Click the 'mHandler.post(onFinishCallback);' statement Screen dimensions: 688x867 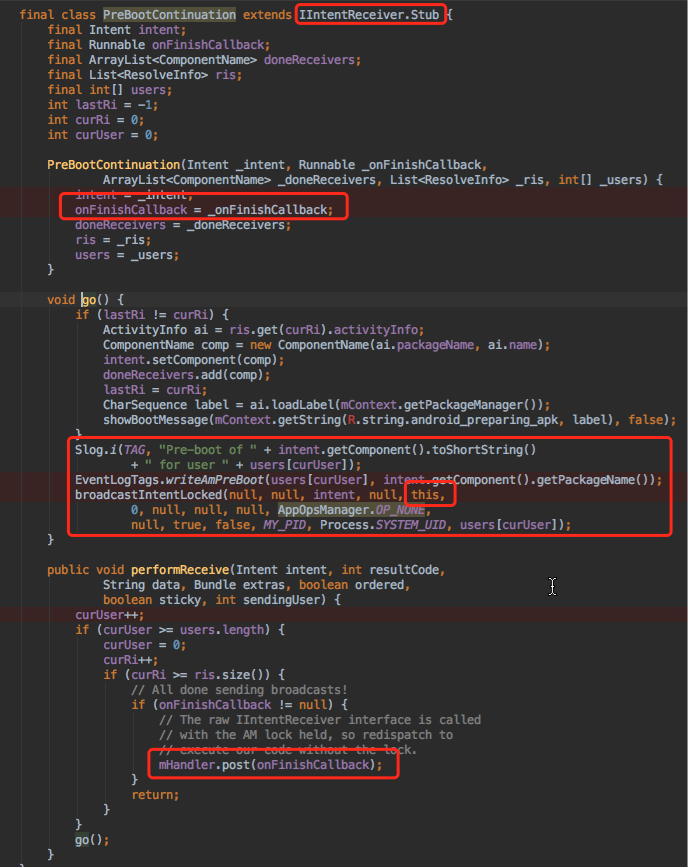pyautogui.click(x=270, y=765)
